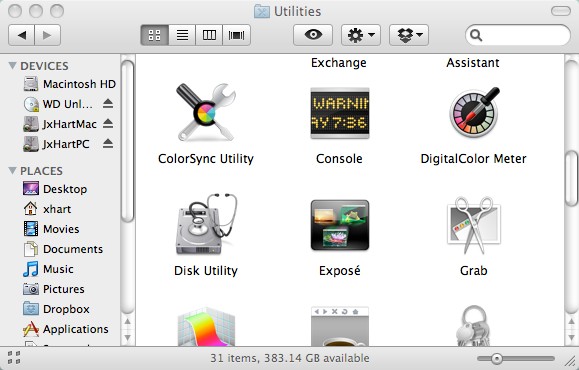Screen dimensions: 579x370
Task: Go back with the left arrow button
Action: tap(21, 35)
